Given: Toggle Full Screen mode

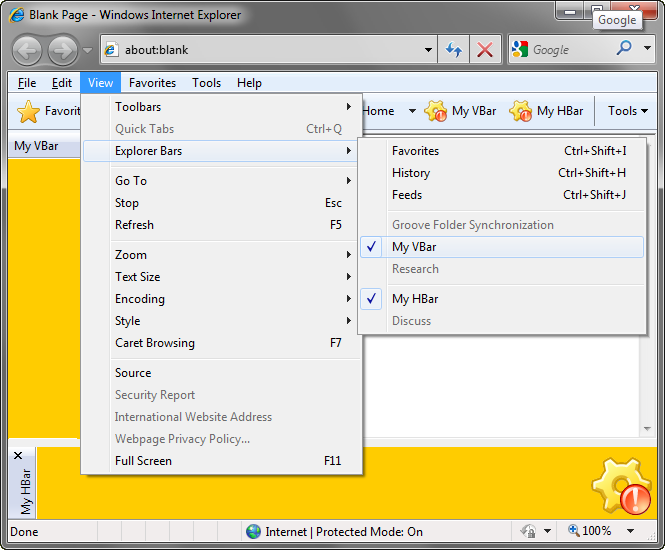Looking at the screenshot, I should point(223,461).
